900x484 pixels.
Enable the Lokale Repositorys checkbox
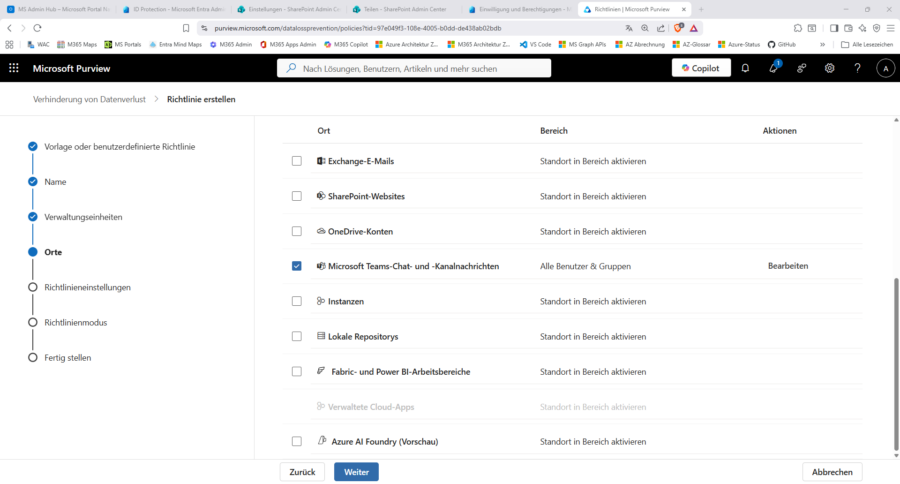point(297,336)
